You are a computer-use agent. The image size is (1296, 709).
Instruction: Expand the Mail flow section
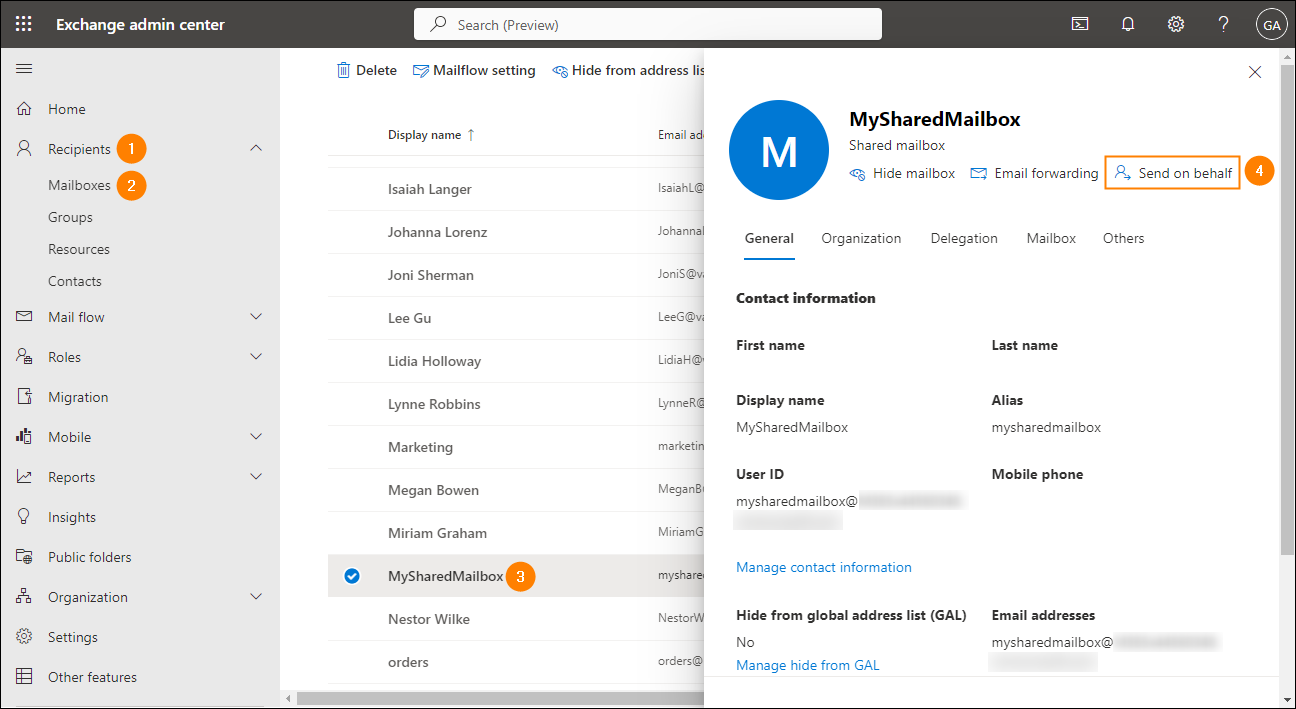(x=256, y=317)
